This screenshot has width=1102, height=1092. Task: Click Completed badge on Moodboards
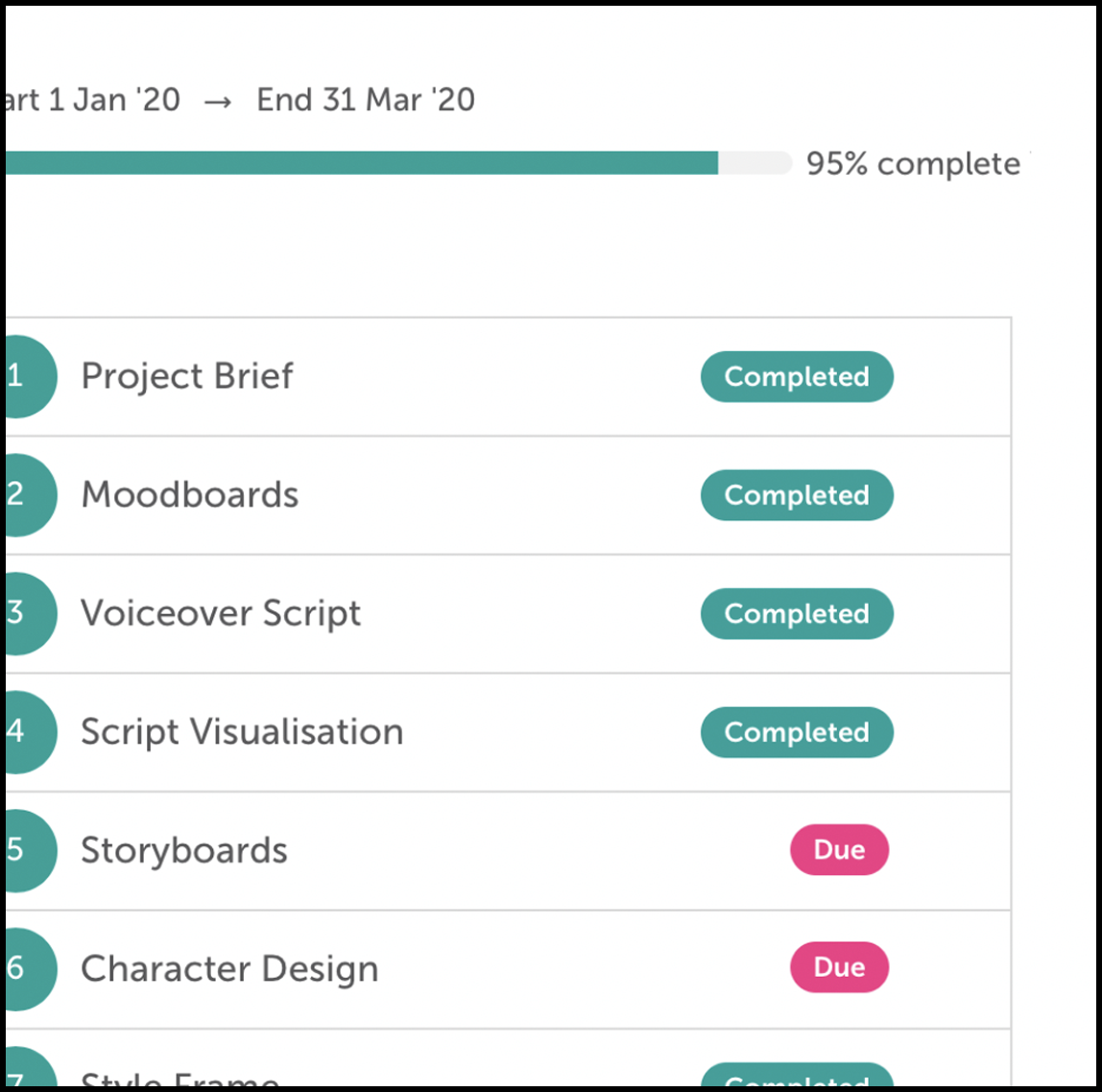797,495
